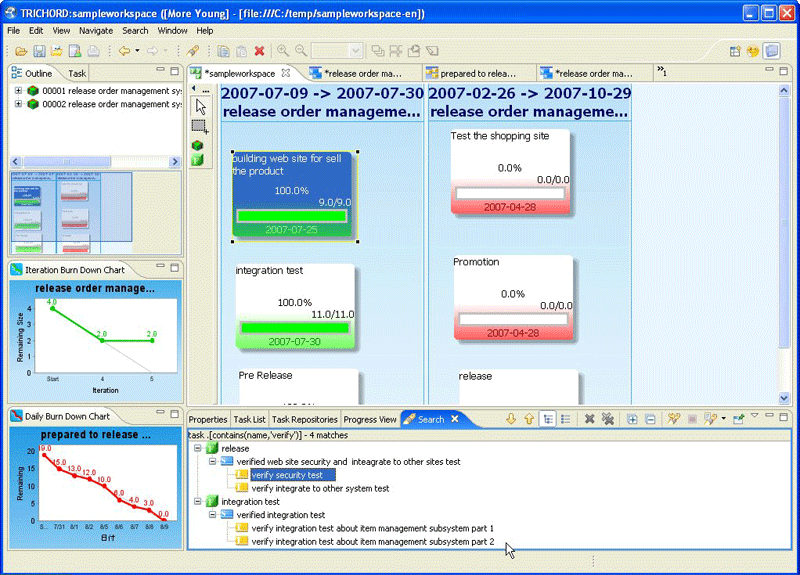The width and height of the screenshot is (800, 575).
Task: Click the Search flashlight toolbar icon
Action: pos(193,51)
